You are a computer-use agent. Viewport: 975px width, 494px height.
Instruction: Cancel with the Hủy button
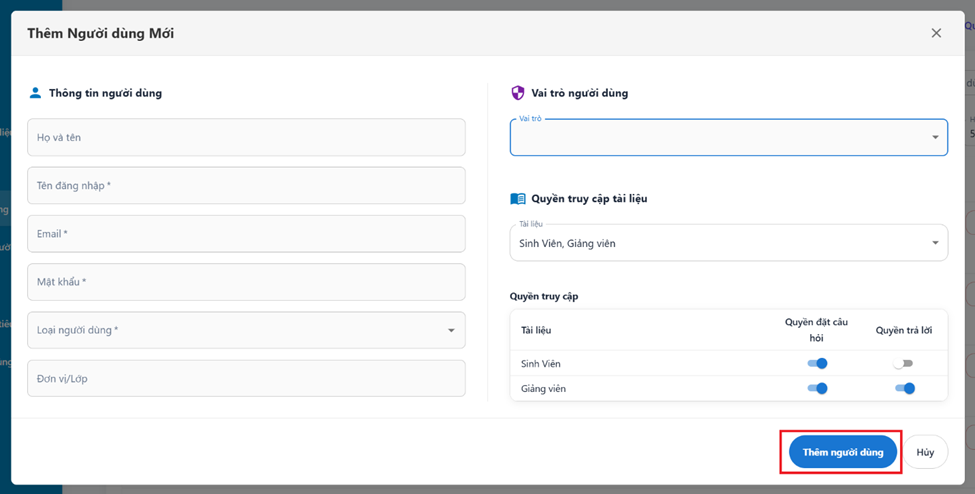click(925, 452)
